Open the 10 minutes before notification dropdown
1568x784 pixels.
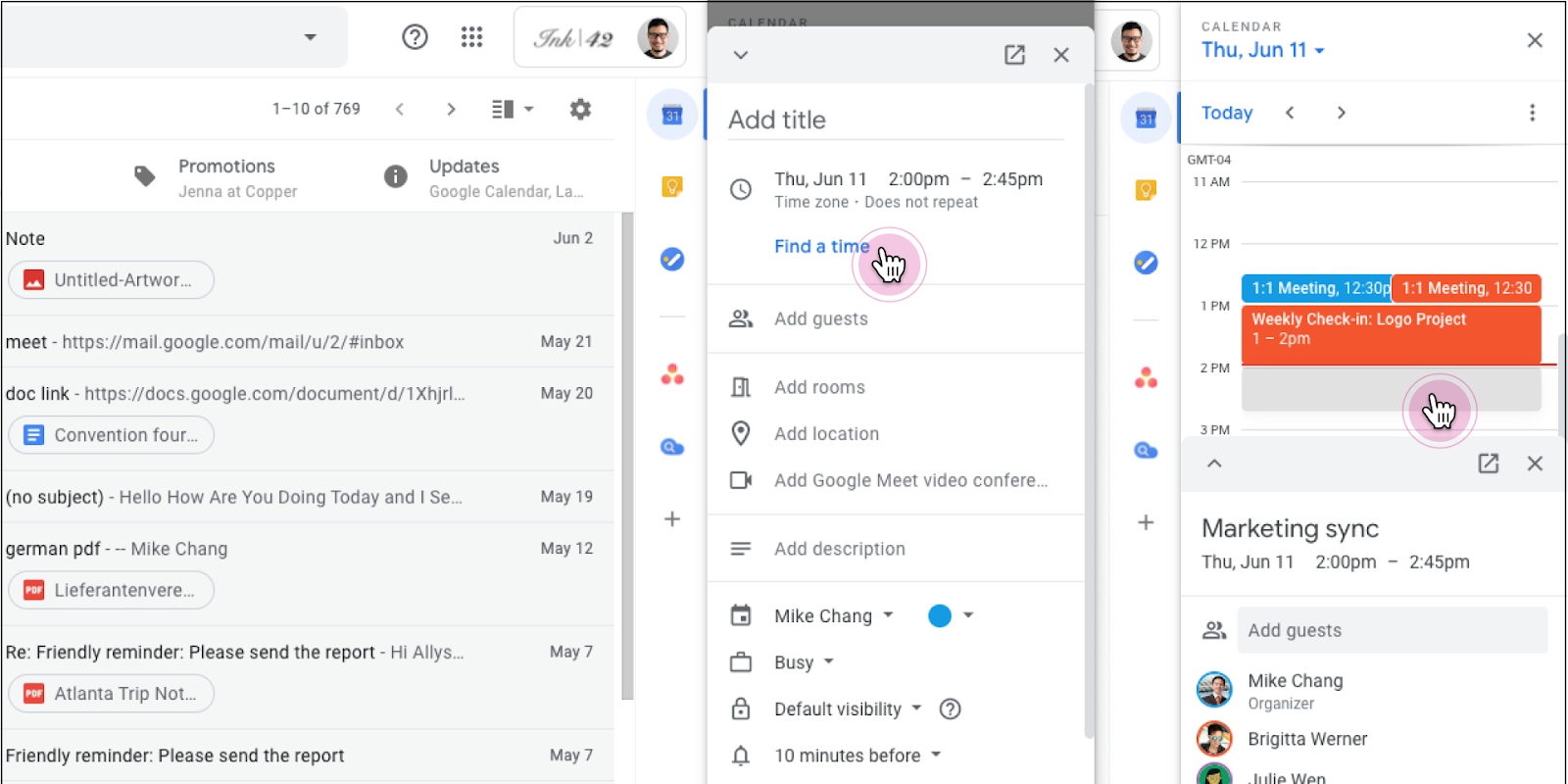tap(857, 756)
